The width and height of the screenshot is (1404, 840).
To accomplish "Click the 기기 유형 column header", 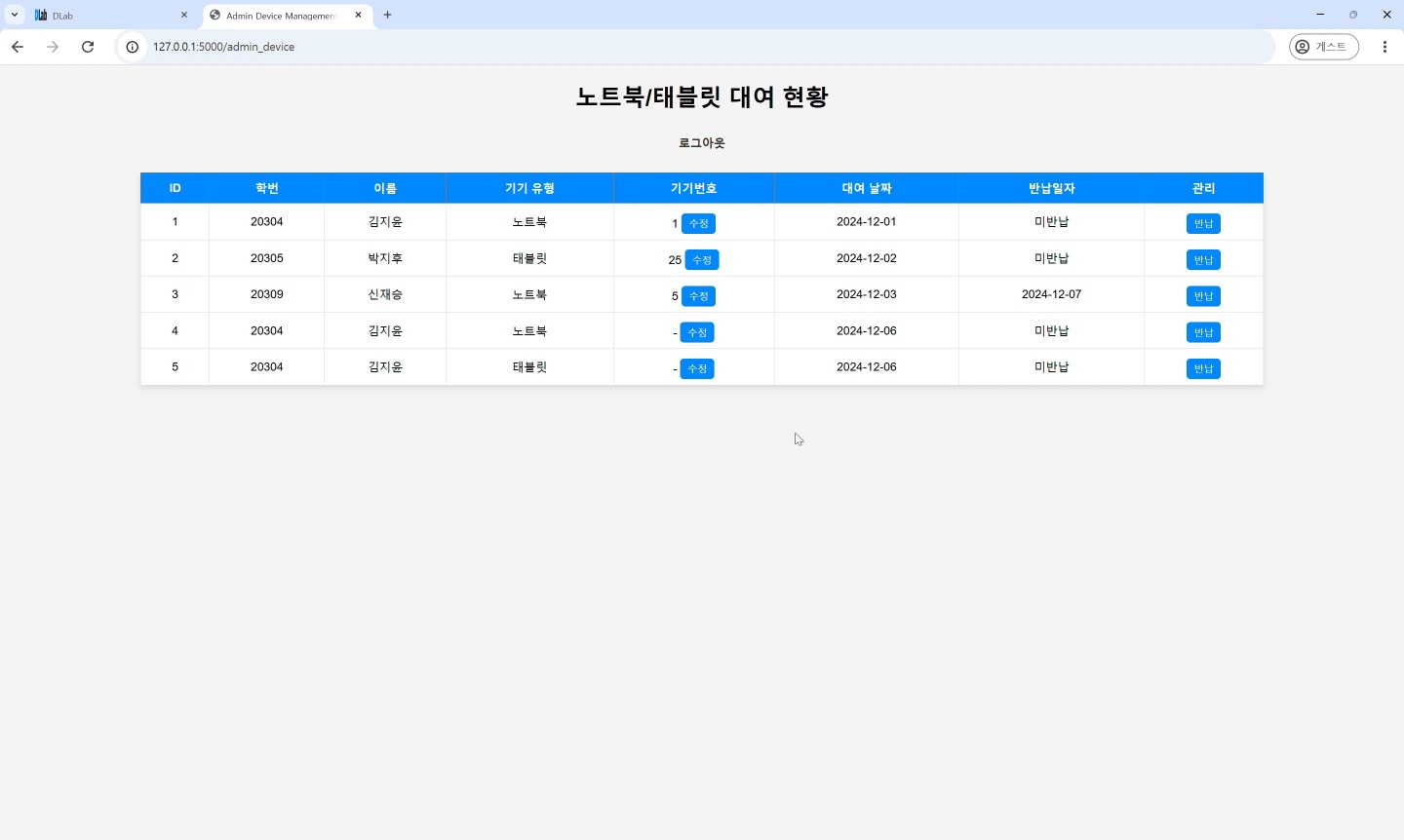I will [529, 188].
